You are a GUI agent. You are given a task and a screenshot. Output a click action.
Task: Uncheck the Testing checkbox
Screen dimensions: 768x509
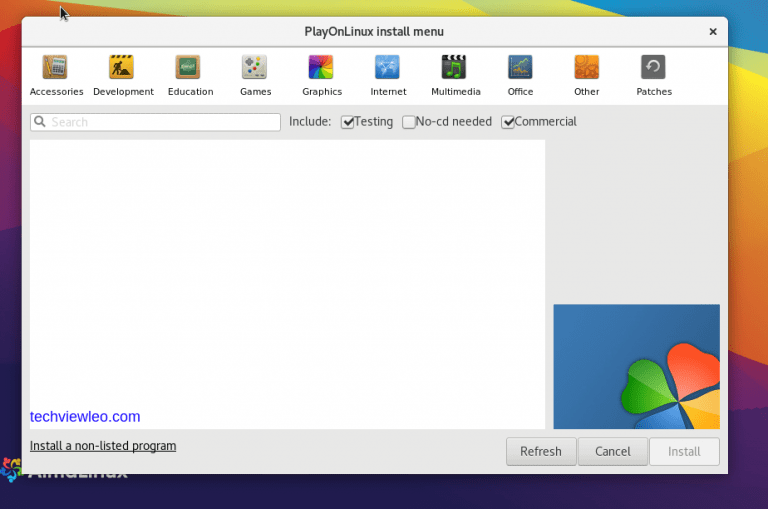(347, 122)
